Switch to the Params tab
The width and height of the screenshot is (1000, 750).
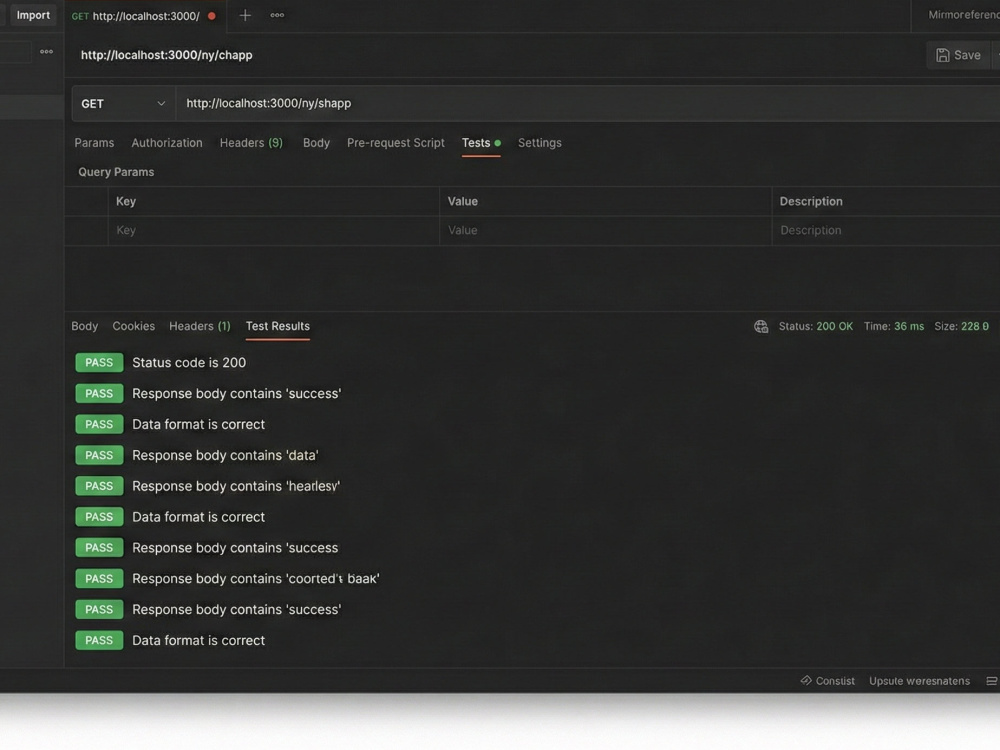pyautogui.click(x=94, y=143)
